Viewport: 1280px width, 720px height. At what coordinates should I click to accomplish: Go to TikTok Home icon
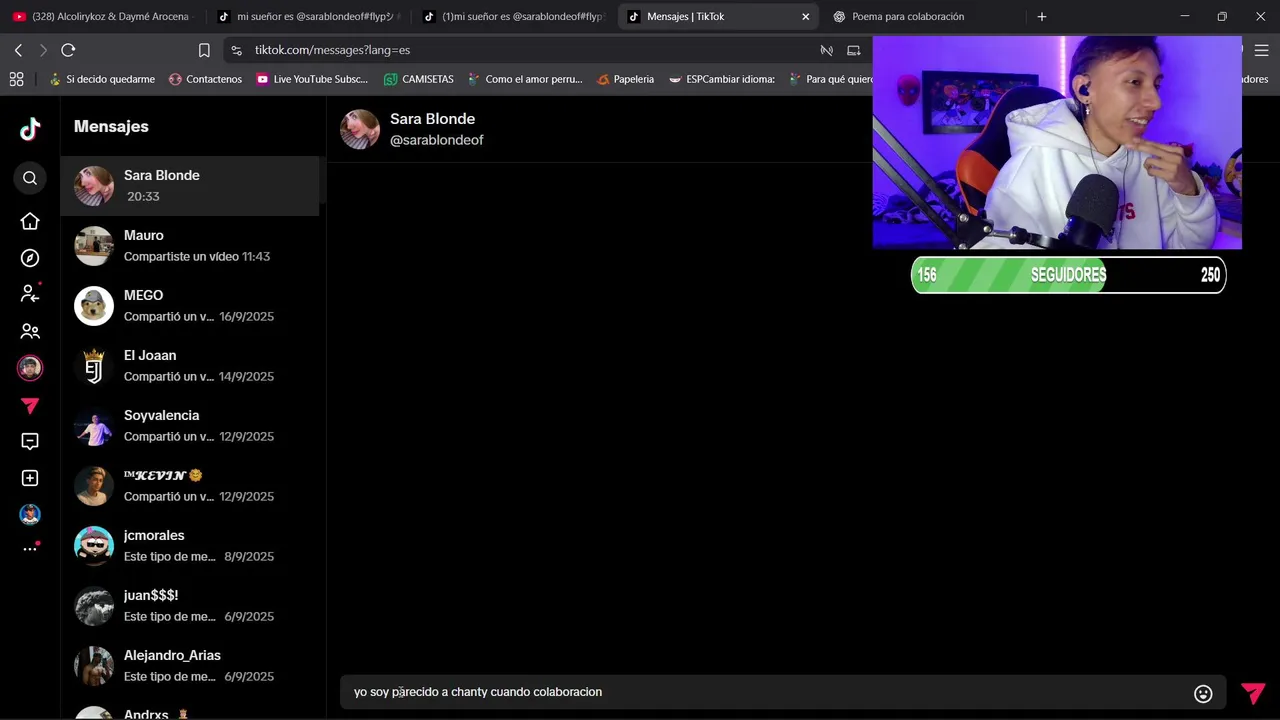(x=30, y=221)
